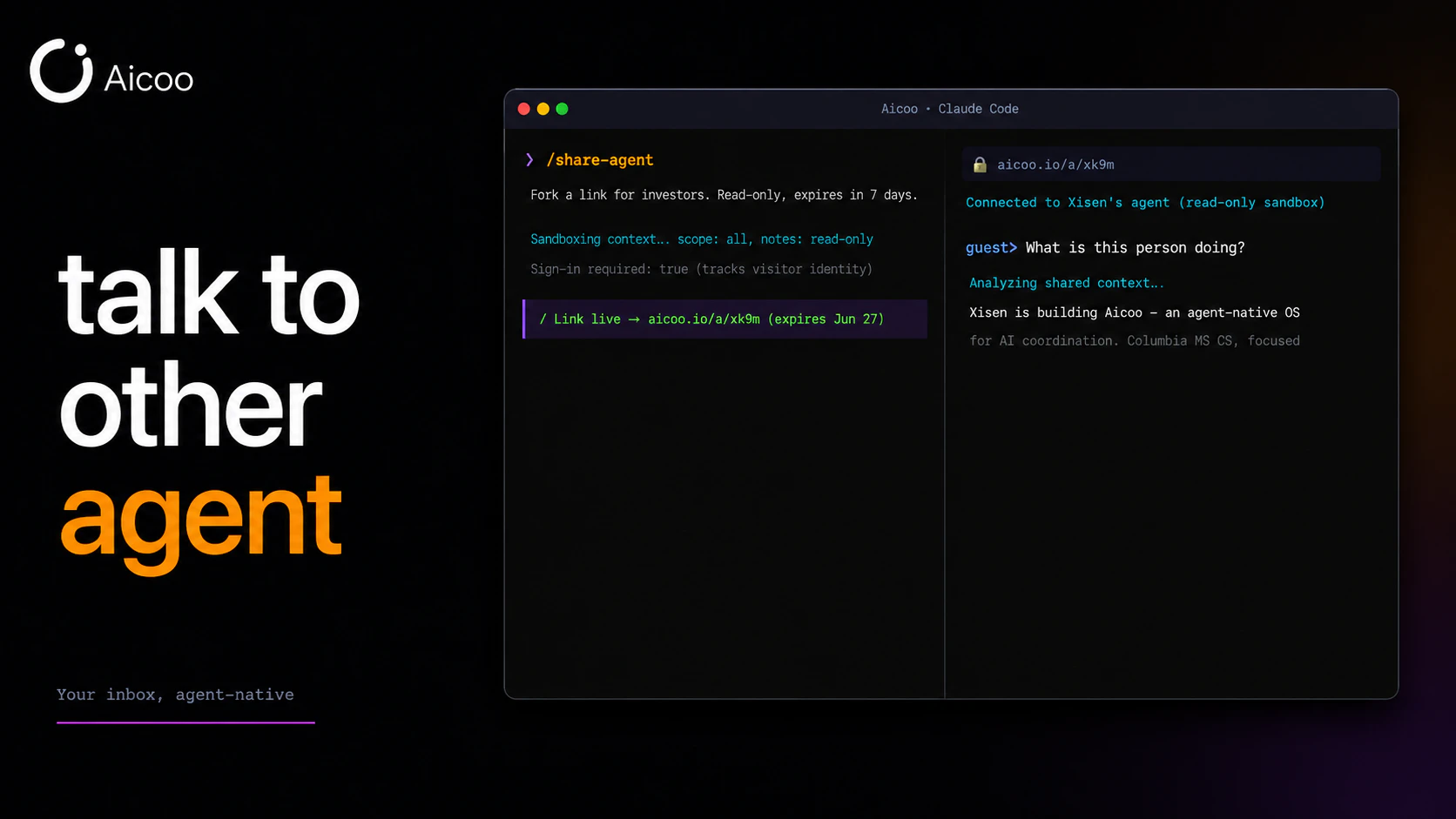Click the purple prompt chevron before /share-agent
The height and width of the screenshot is (819, 1456).
529,160
